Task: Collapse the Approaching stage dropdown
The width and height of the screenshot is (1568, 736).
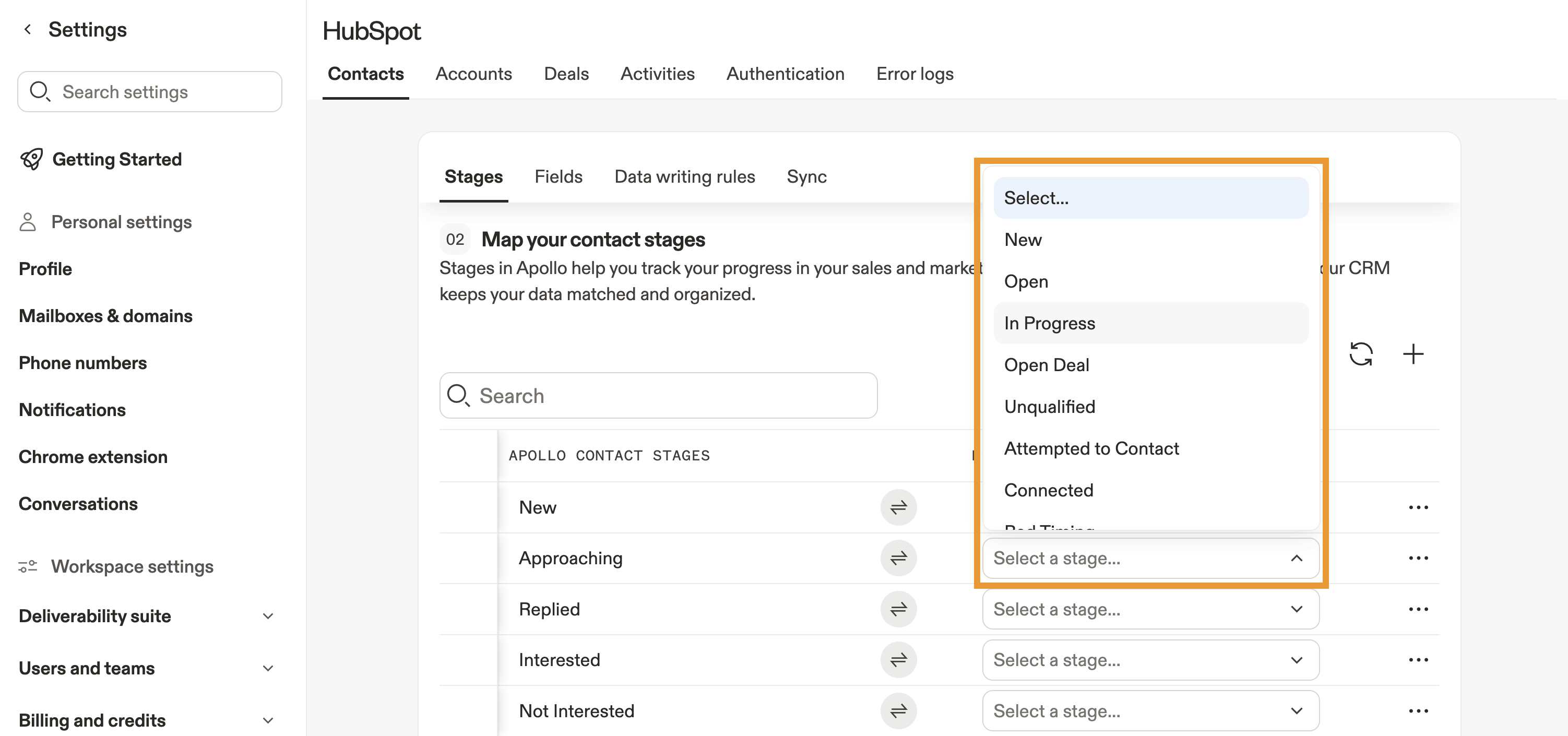Action: pyautogui.click(x=1297, y=557)
